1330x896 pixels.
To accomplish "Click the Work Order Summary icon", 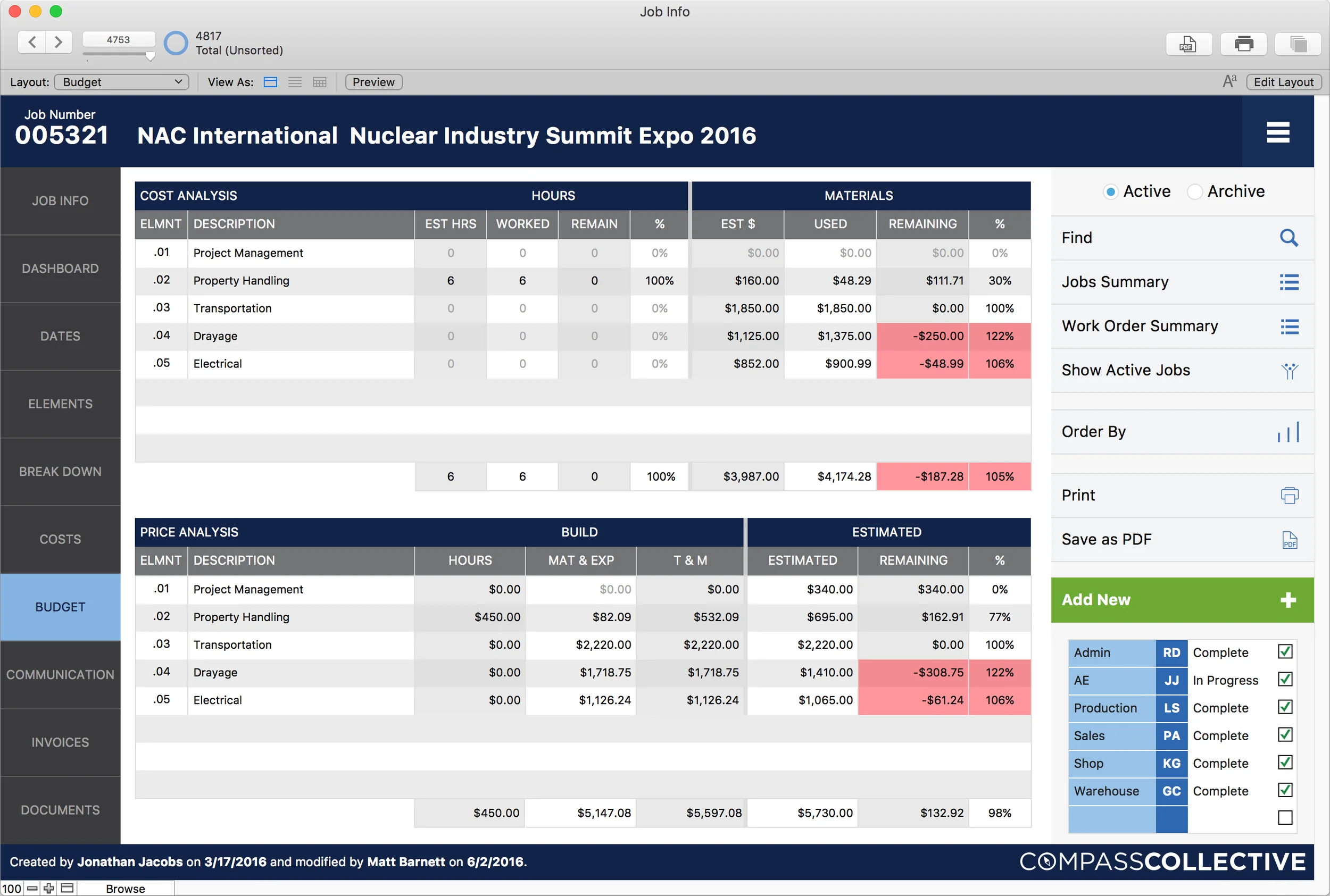I will point(1290,326).
